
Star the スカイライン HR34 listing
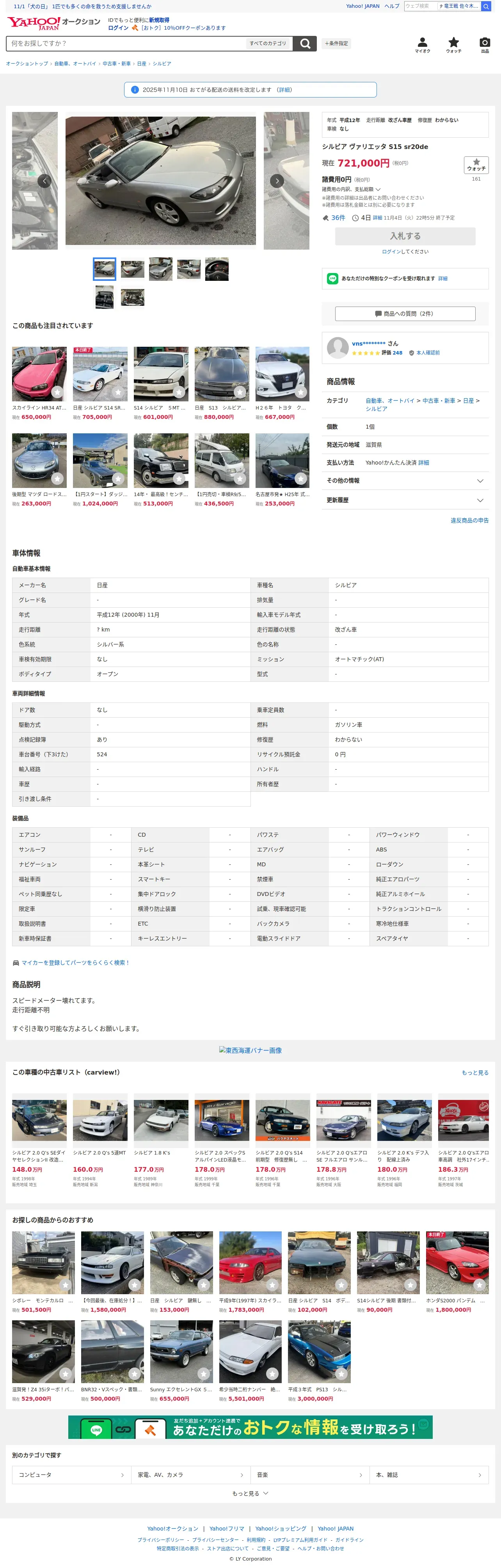(57, 392)
